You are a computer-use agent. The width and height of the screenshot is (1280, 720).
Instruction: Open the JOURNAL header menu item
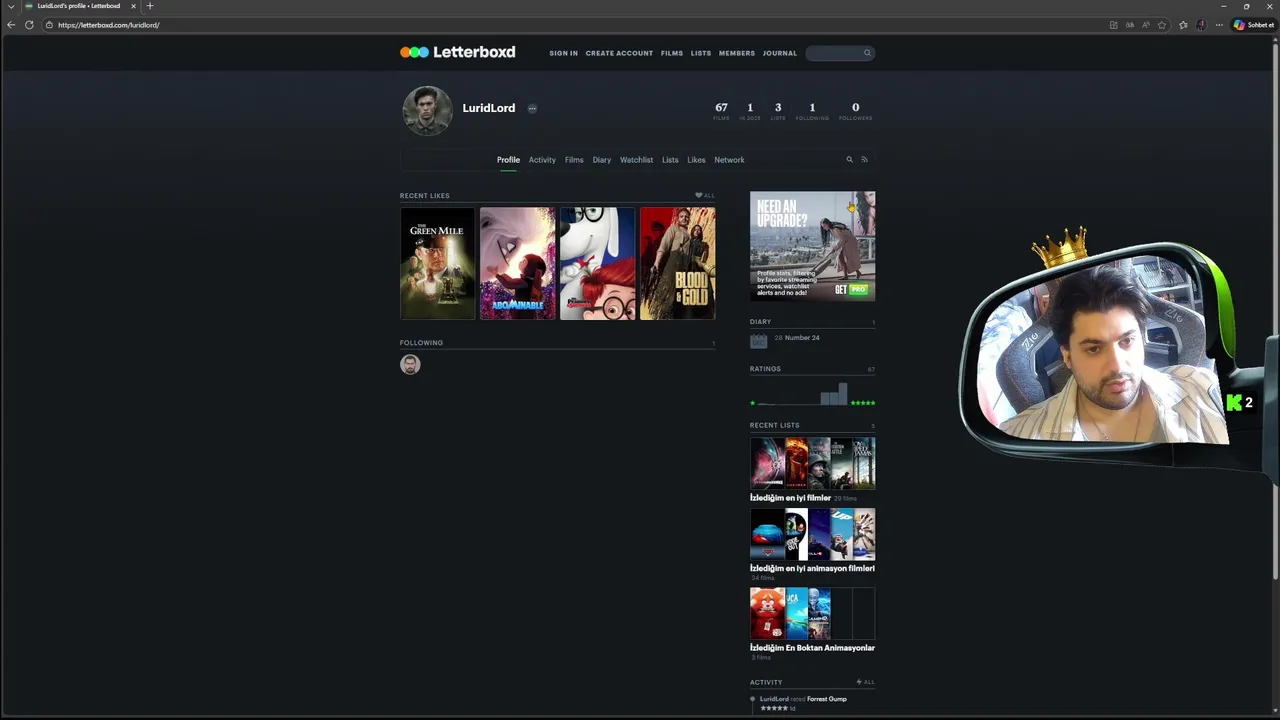click(x=780, y=53)
